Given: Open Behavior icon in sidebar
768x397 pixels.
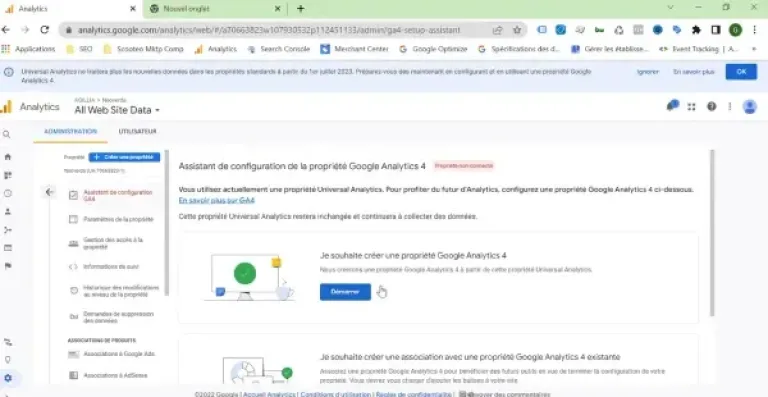Looking at the screenshot, I should coord(7,248).
